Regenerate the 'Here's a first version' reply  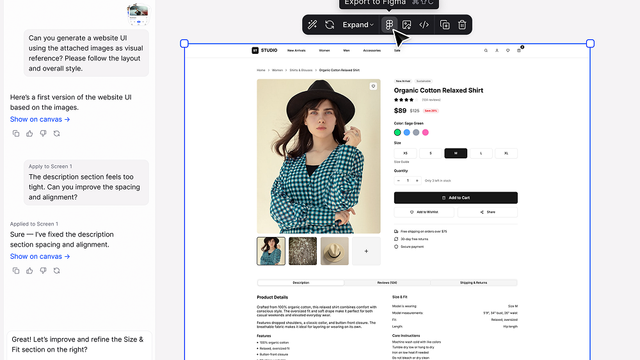click(57, 133)
